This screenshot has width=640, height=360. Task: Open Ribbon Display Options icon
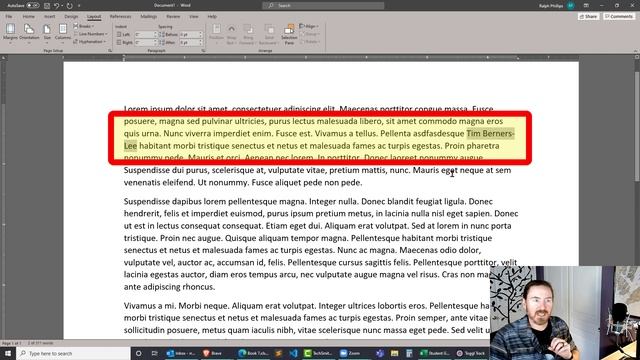(586, 6)
